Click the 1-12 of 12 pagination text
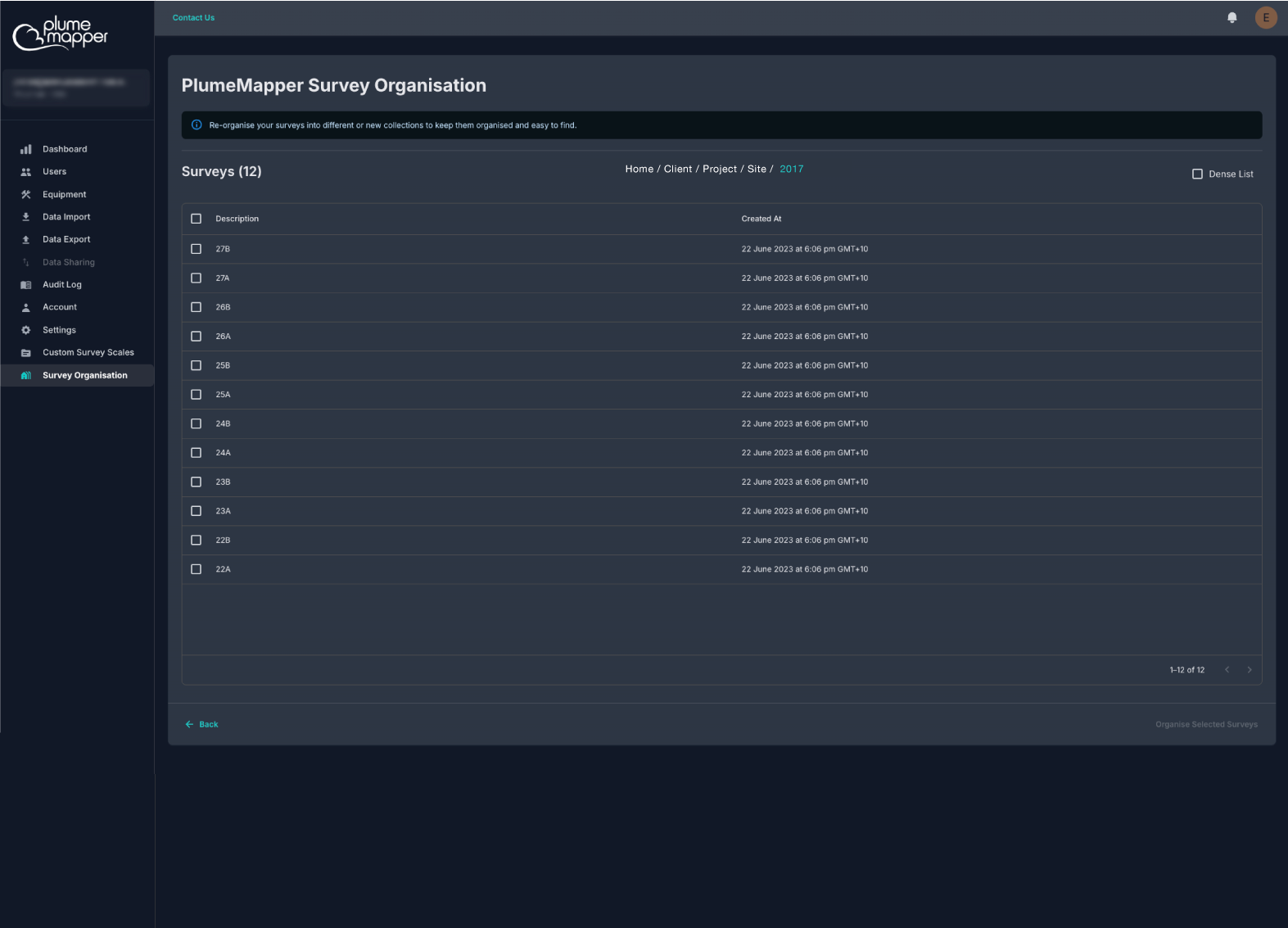The width and height of the screenshot is (1288, 928). tap(1187, 670)
